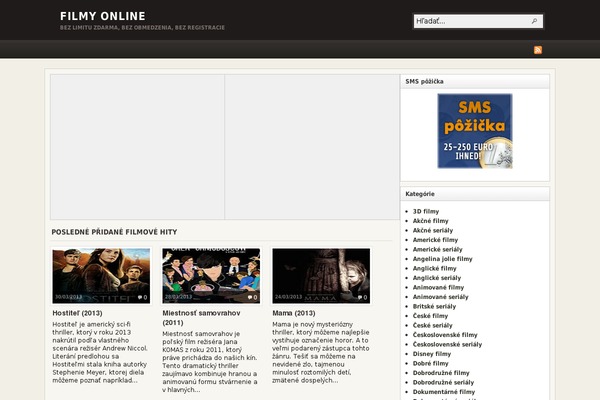
Task: Select the Dobrodružné seriály category
Action: coord(443,382)
